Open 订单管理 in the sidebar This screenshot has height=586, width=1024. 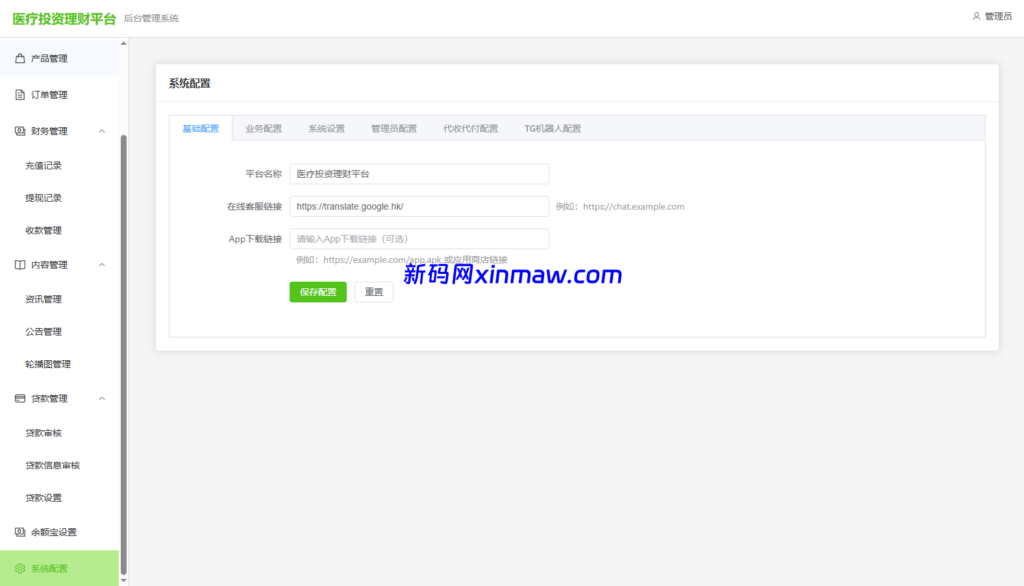(59, 95)
